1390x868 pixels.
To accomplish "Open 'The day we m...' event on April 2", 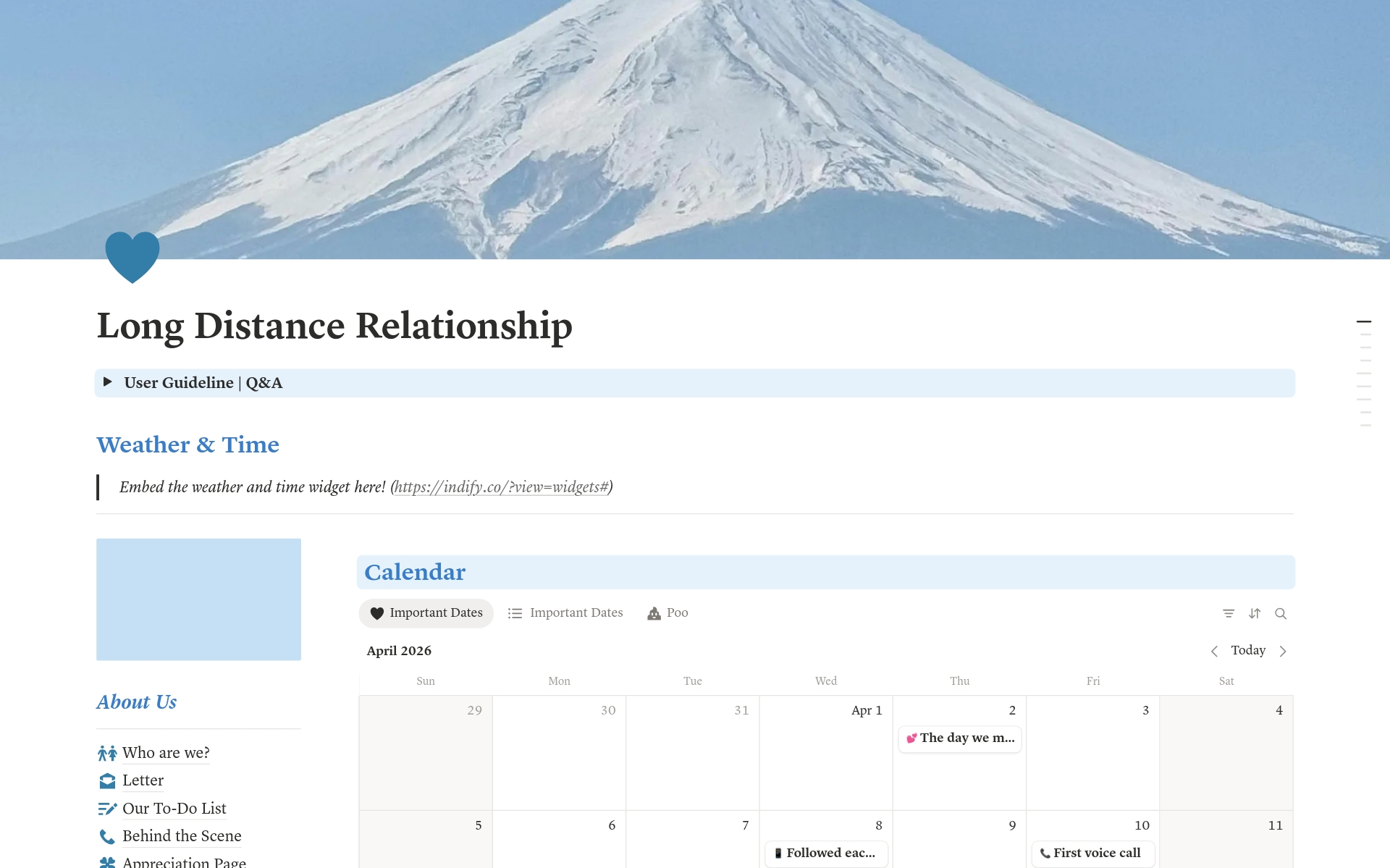I will click(x=960, y=738).
